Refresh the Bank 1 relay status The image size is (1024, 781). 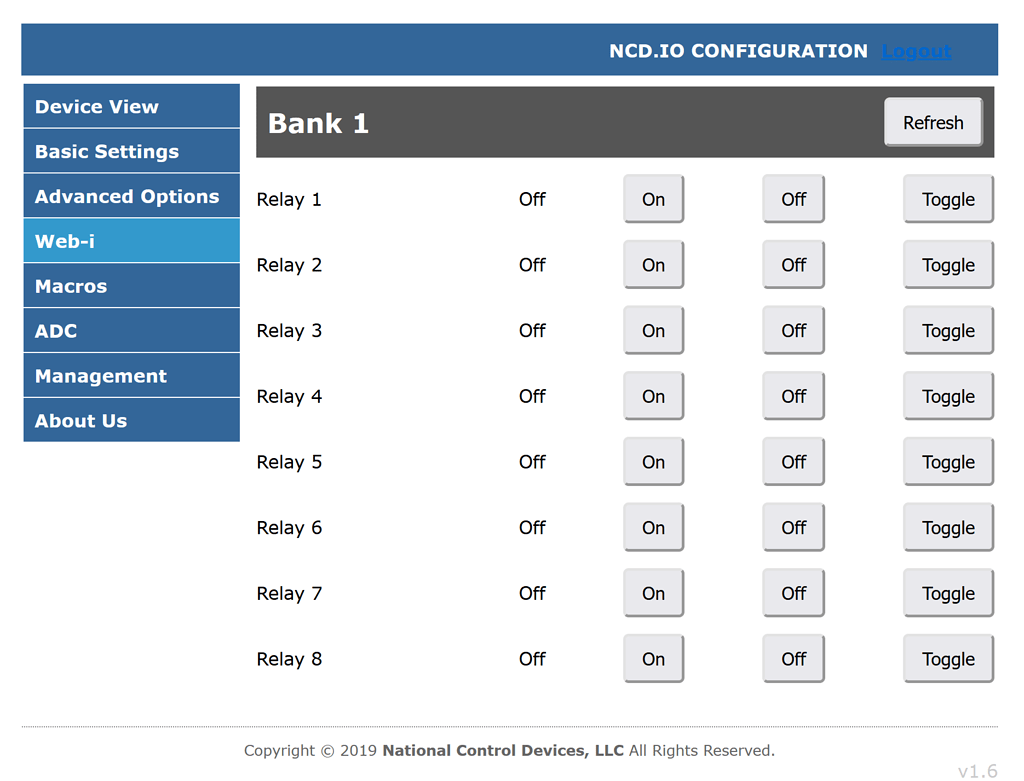tap(933, 122)
